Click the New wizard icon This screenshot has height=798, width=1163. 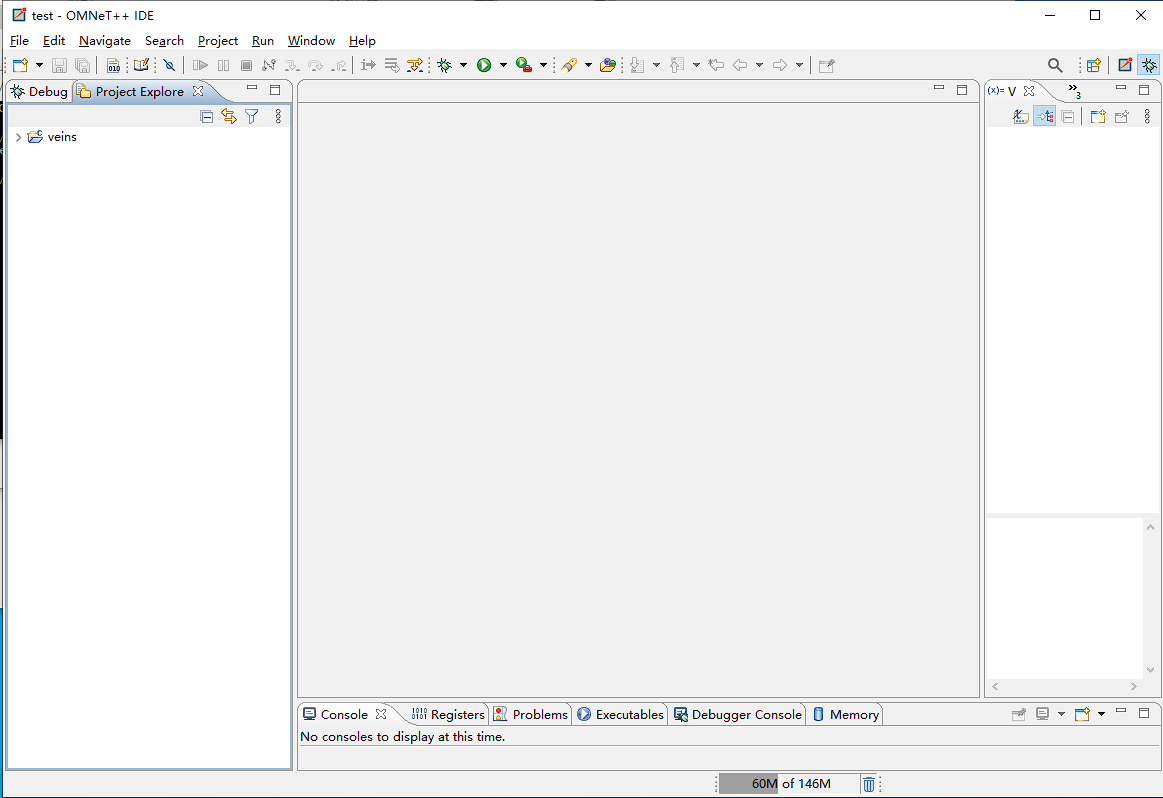coord(21,65)
